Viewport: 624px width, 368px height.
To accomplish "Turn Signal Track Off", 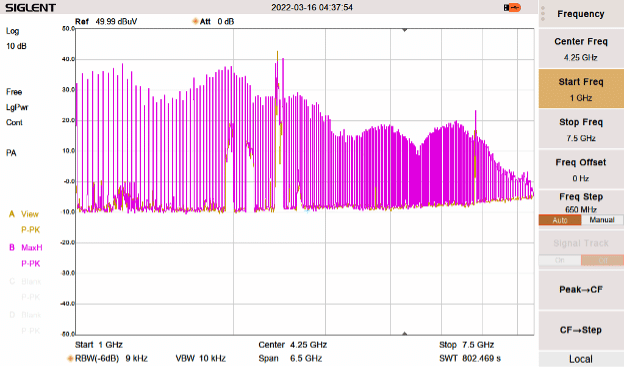I will 602,260.
